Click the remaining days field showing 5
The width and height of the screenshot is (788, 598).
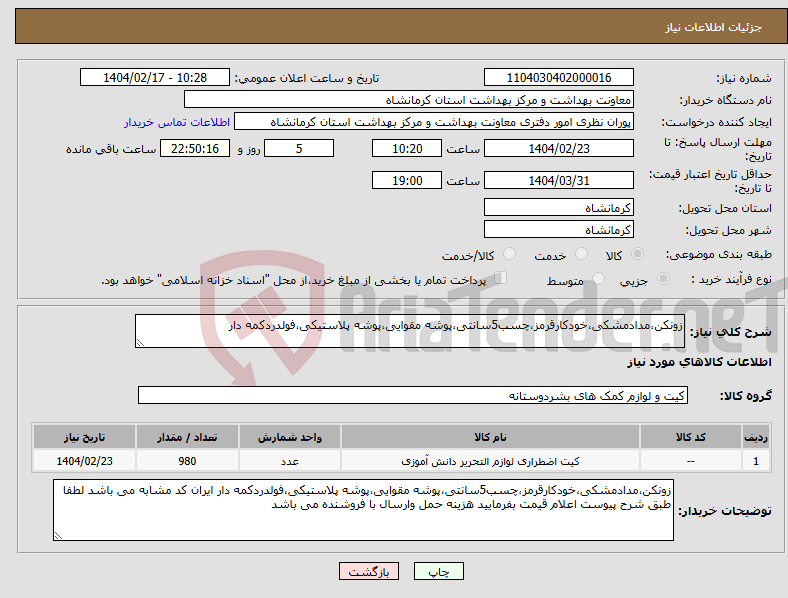(299, 148)
